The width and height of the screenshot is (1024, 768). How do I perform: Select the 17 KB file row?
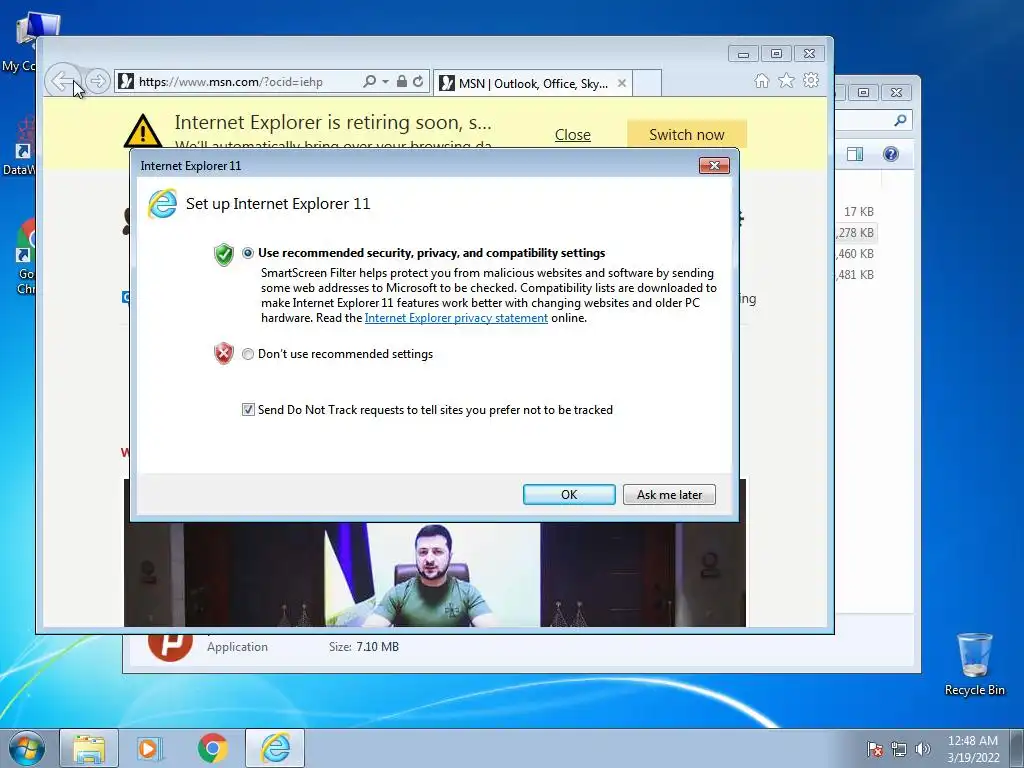[x=858, y=212]
